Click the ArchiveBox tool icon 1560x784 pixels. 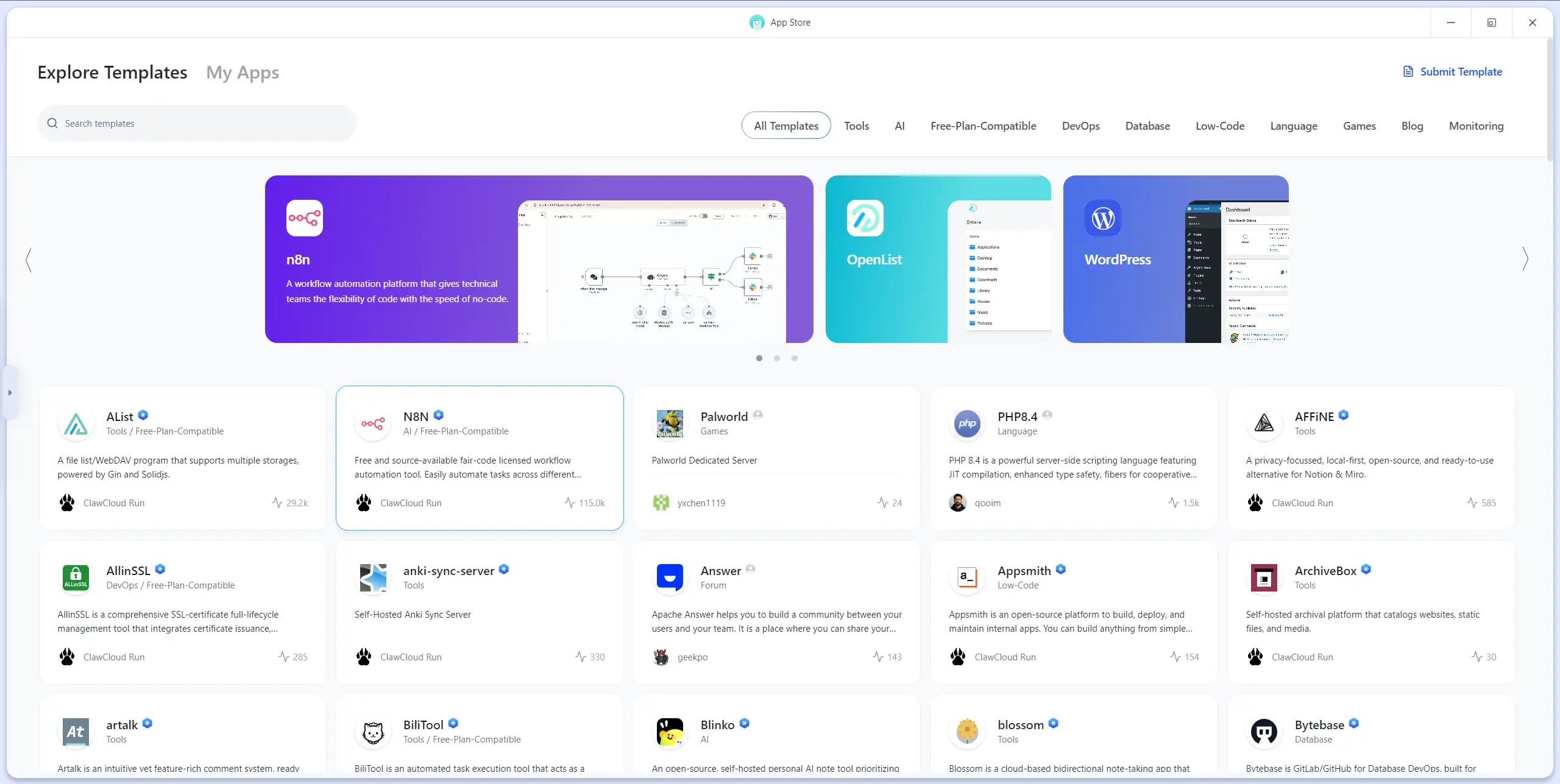pos(1264,578)
